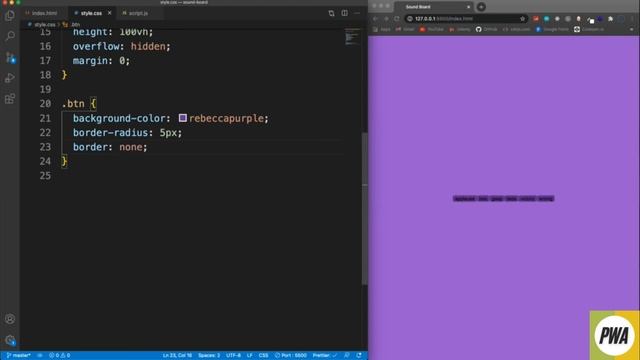The image size is (640, 360).
Task: Open a new browser tab
Action: click(x=481, y=7)
